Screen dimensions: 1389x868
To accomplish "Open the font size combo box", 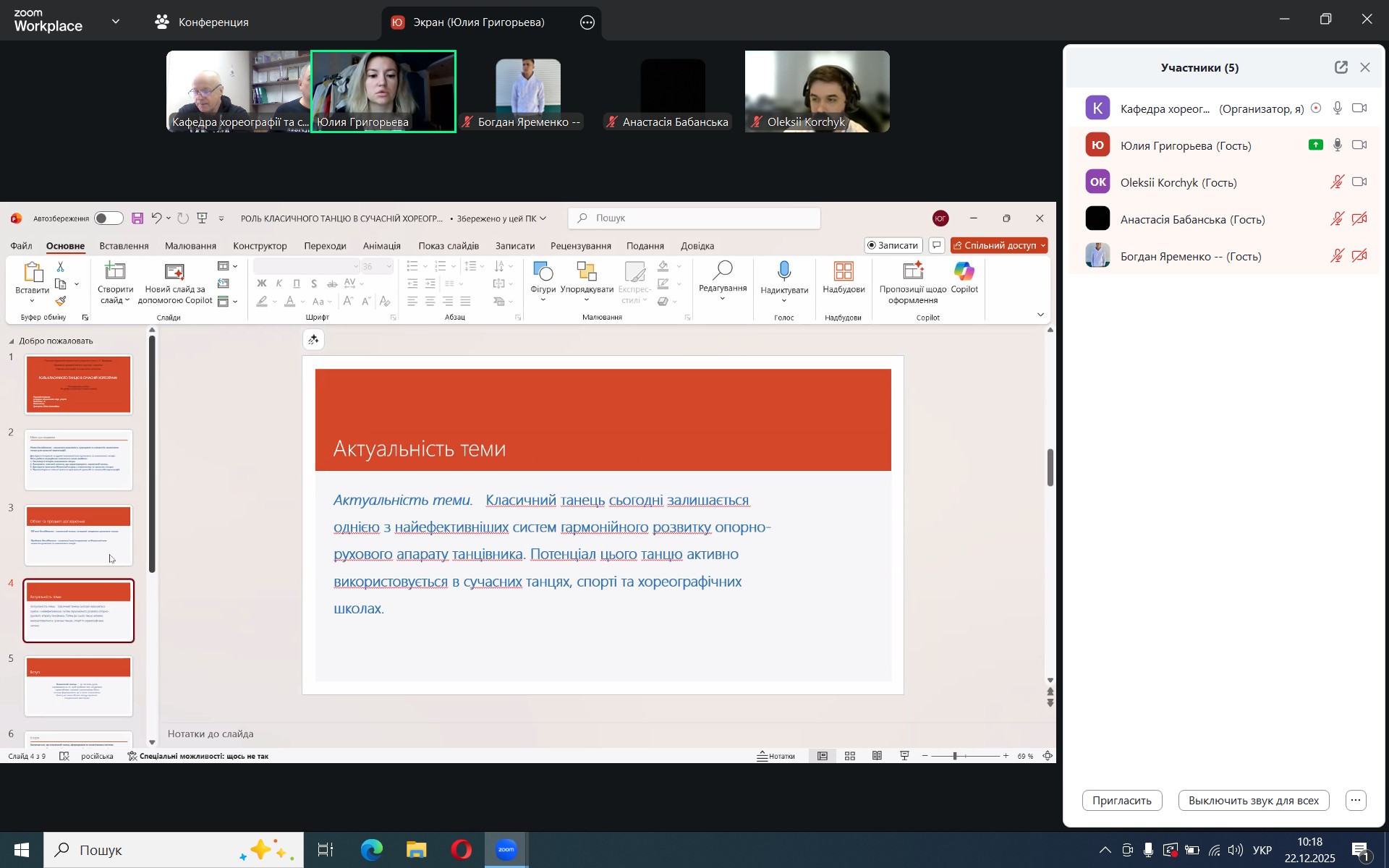I will (378, 267).
